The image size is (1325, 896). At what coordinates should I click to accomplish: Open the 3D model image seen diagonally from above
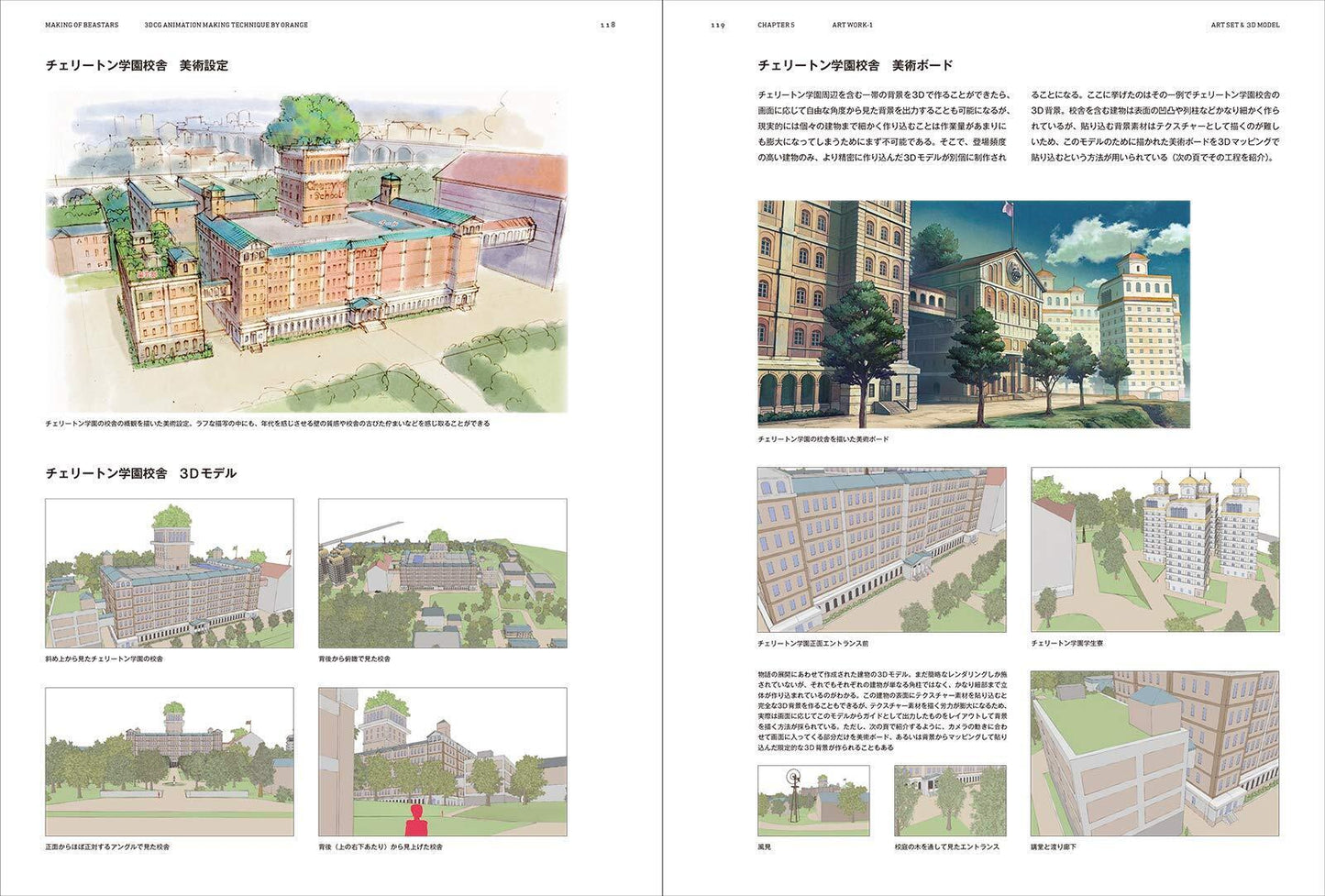click(x=170, y=573)
